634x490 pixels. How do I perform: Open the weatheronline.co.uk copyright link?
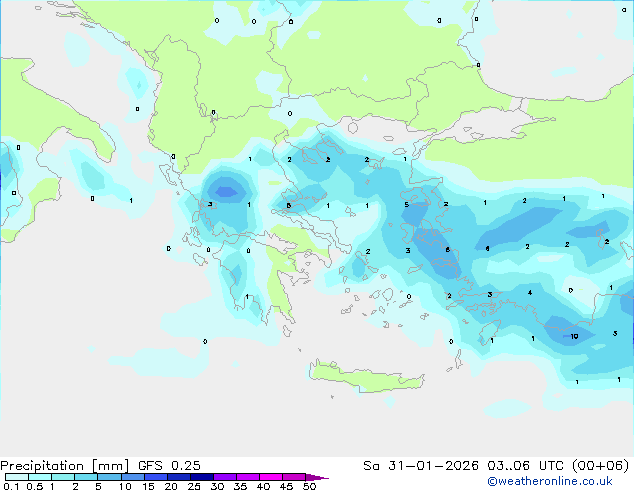click(x=550, y=481)
